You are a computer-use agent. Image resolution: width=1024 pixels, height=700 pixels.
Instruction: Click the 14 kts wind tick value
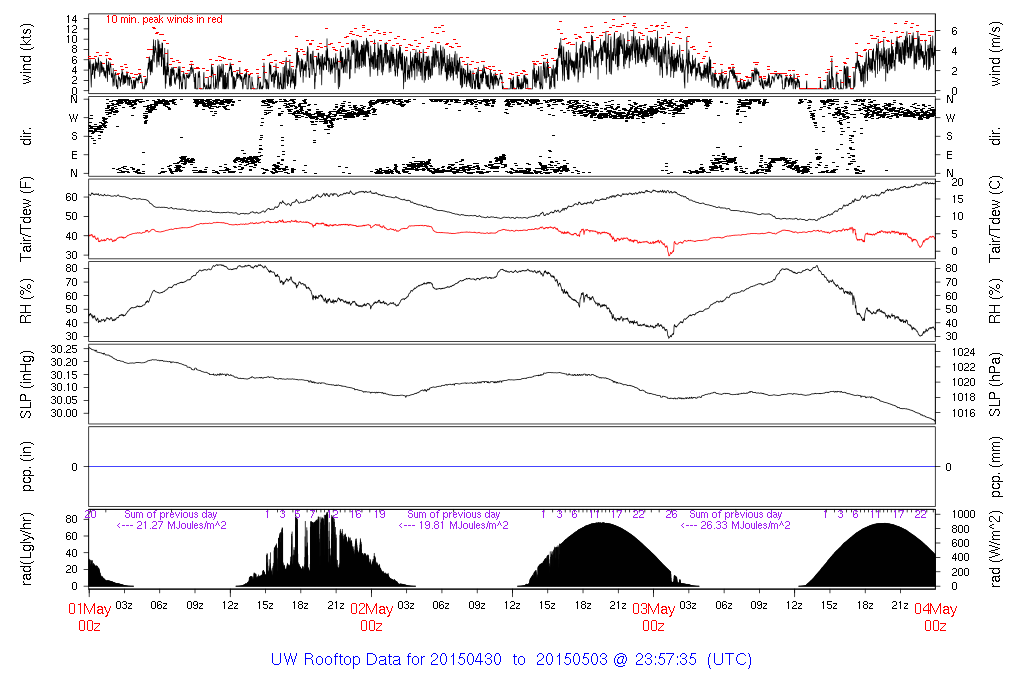pos(72,18)
